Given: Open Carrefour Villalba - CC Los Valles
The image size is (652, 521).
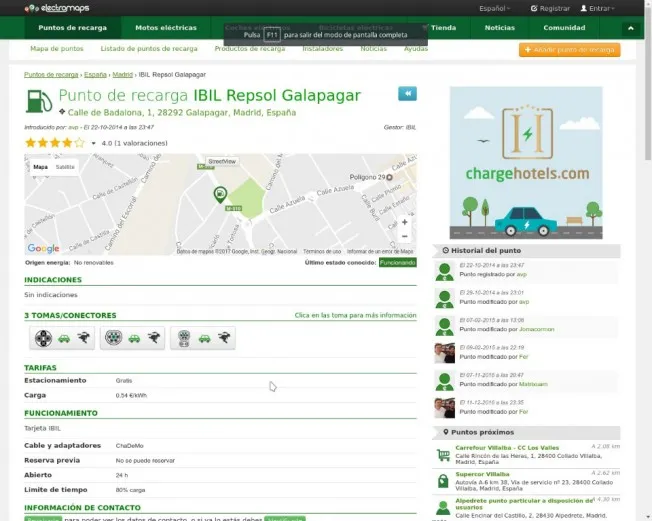Looking at the screenshot, I should click(x=507, y=447).
